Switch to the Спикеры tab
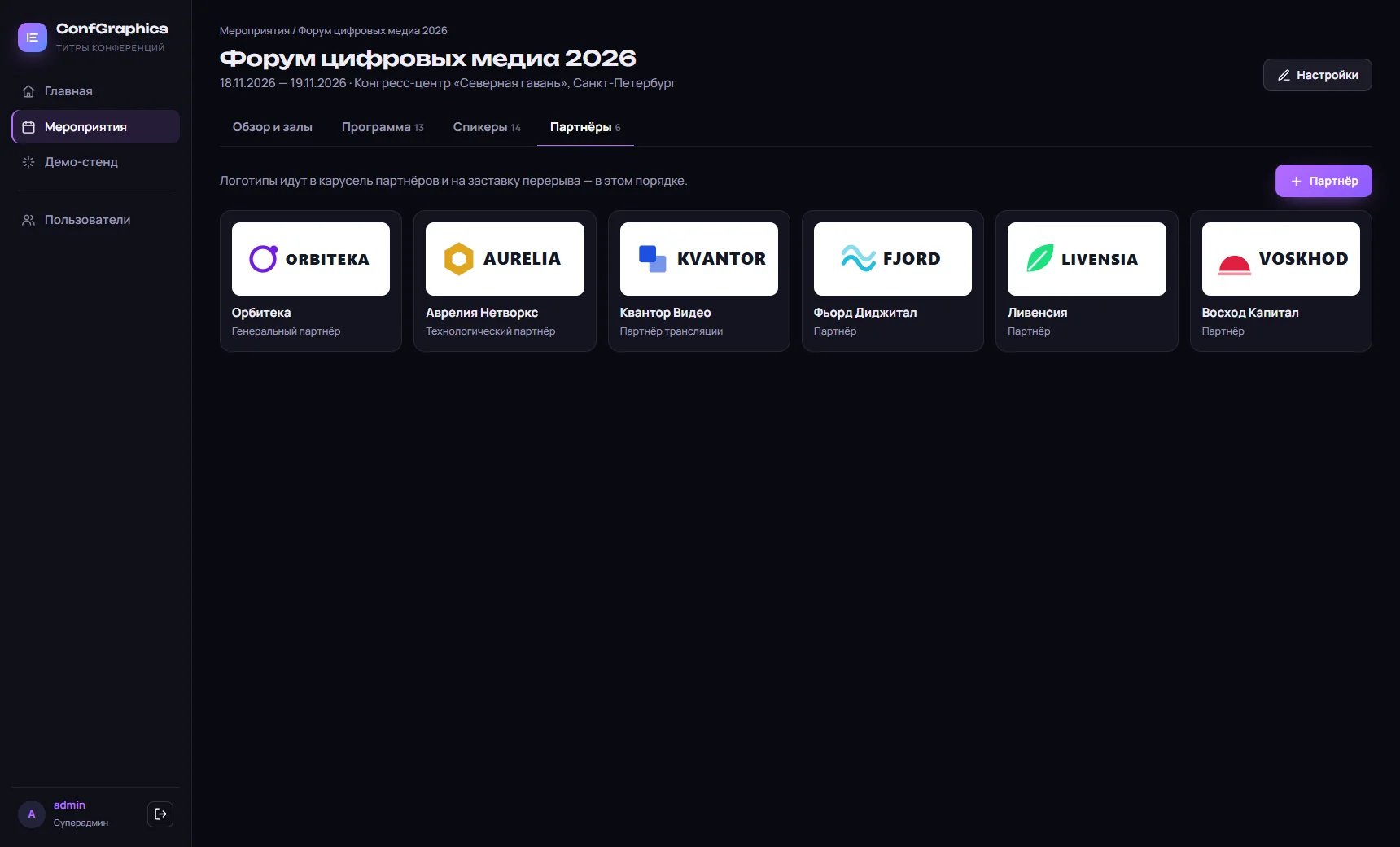 point(487,127)
